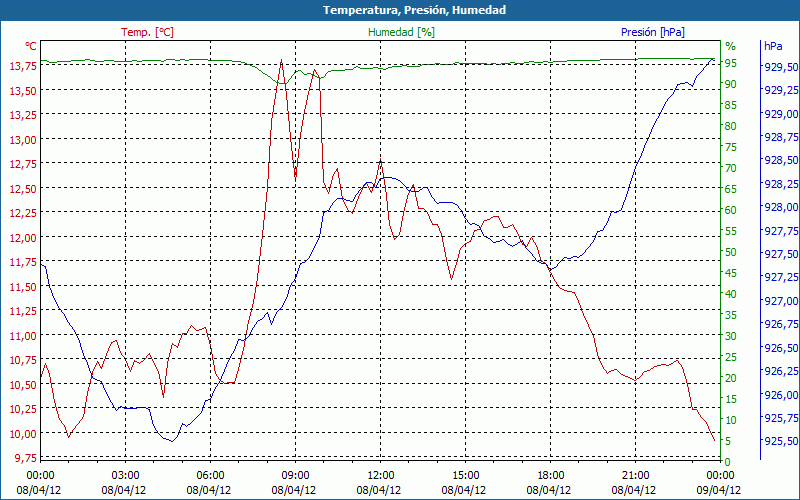Click time axis label '06:00'
Screen dimensions: 800x500
(210, 476)
